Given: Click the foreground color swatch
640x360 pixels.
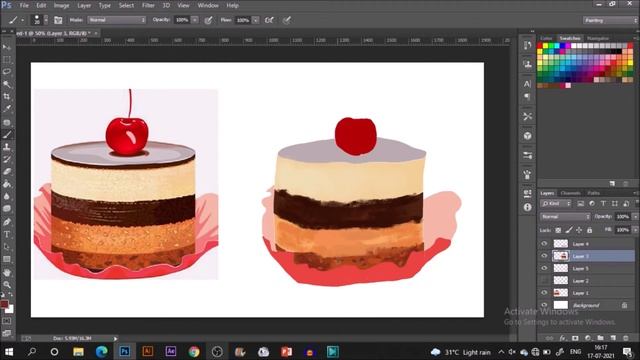Looking at the screenshot, I should pos(4,304).
